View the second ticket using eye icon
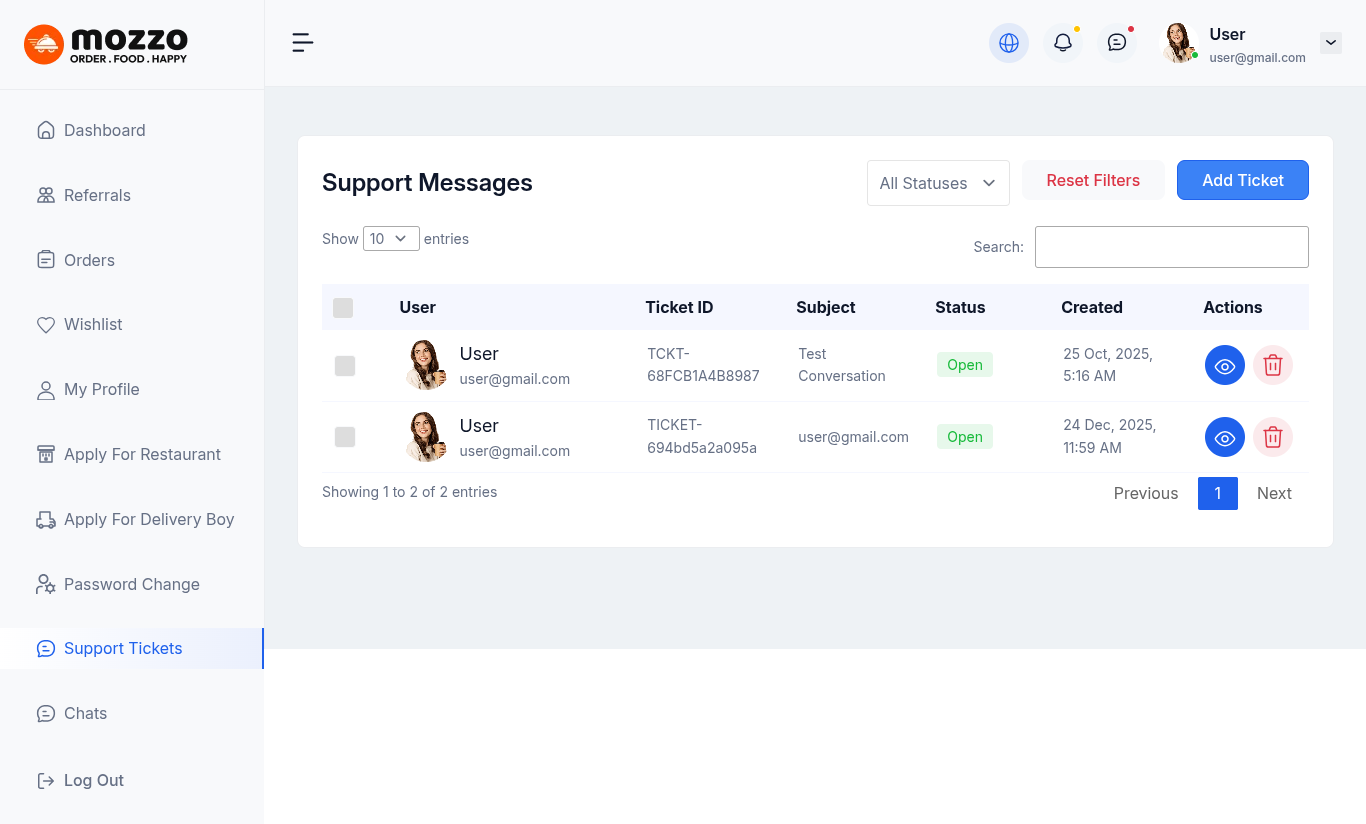The width and height of the screenshot is (1366, 824). point(1224,438)
